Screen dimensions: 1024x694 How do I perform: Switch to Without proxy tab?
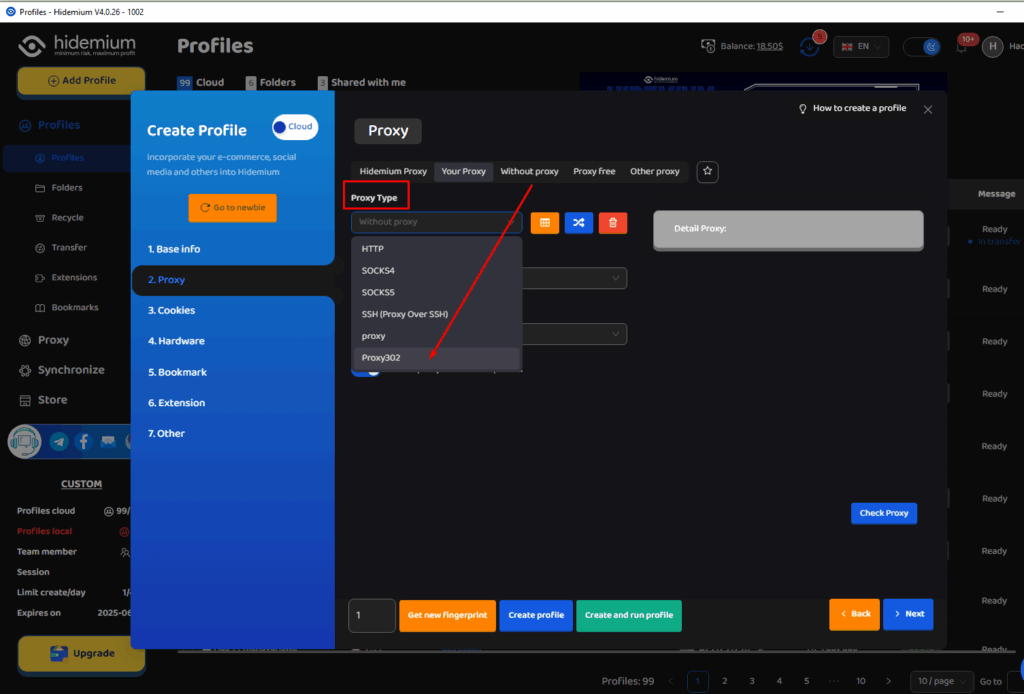click(530, 172)
